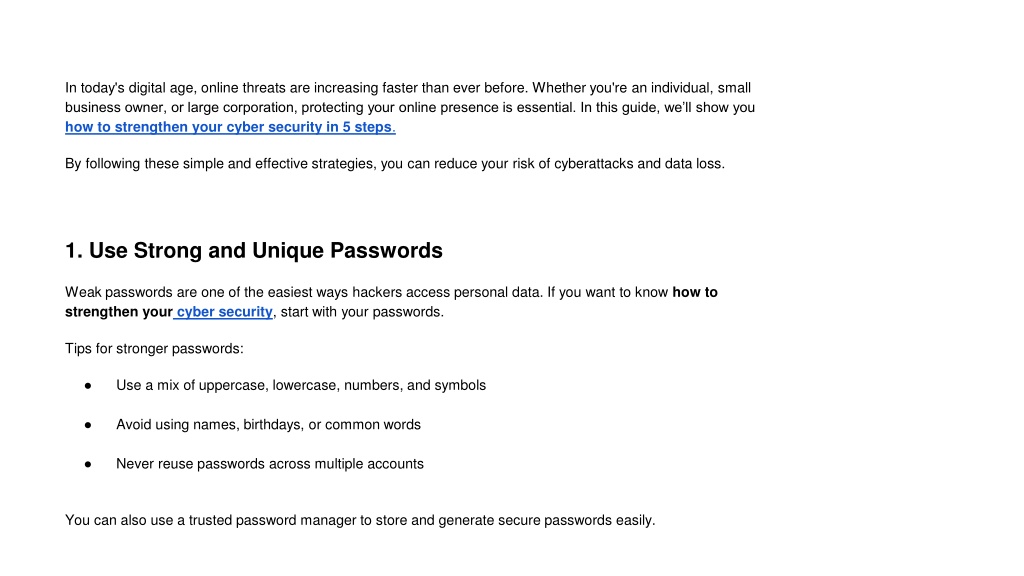1024x576 pixels.
Task: Click the bold text 'how to' after 'want to know'
Action: (x=695, y=292)
